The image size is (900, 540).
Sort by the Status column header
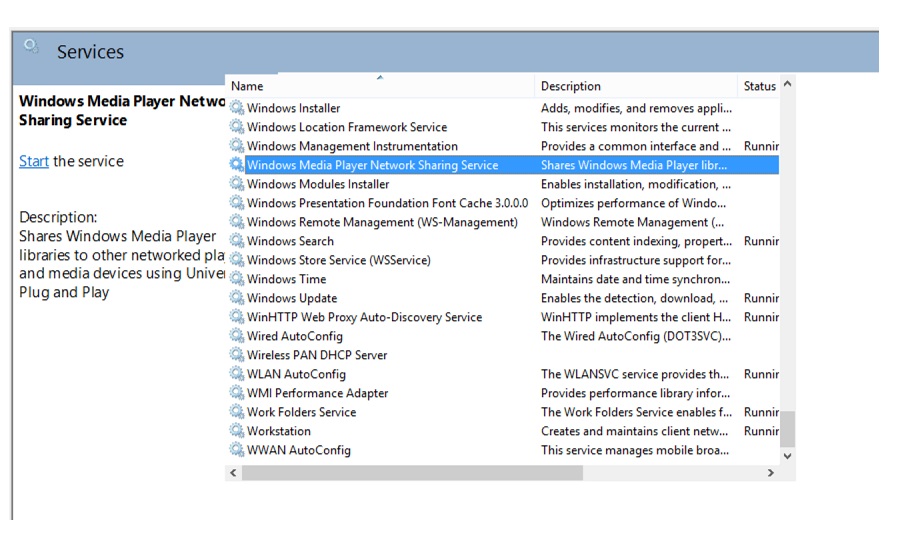point(758,86)
